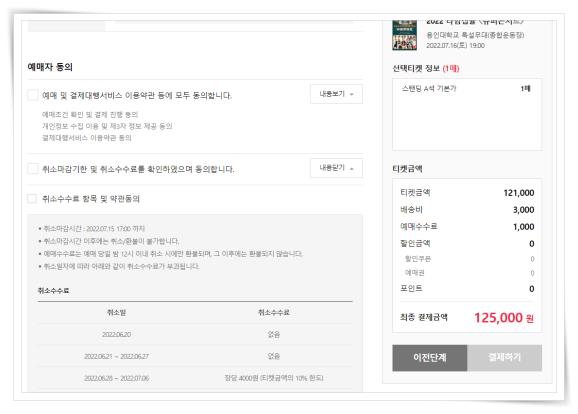Click the 장당 4000원 fee cell

pyautogui.click(x=274, y=378)
